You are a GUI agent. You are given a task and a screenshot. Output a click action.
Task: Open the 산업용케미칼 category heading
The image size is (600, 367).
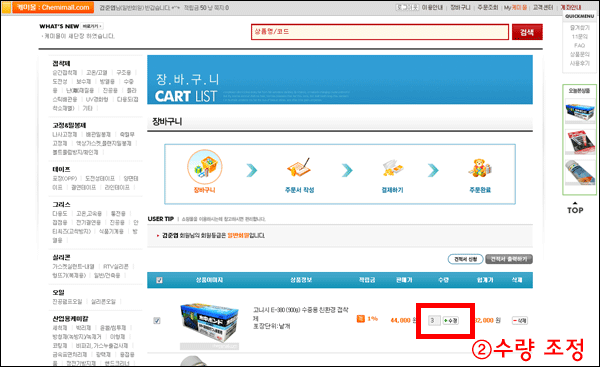(x=70, y=318)
